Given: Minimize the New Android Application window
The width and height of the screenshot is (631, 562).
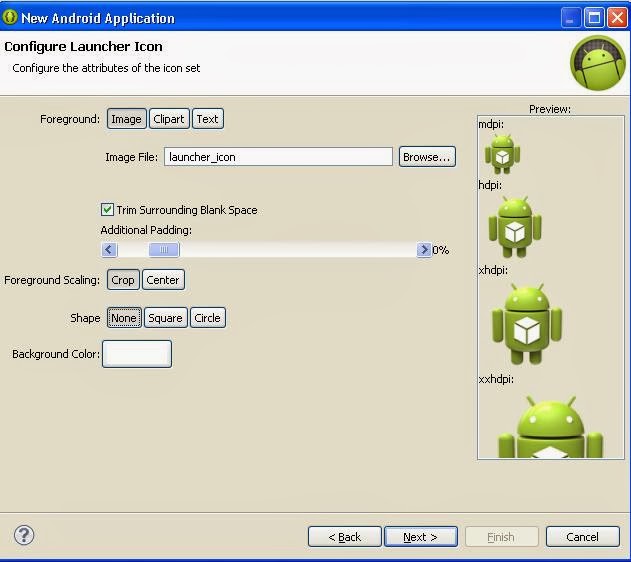Looking at the screenshot, I should point(570,18).
